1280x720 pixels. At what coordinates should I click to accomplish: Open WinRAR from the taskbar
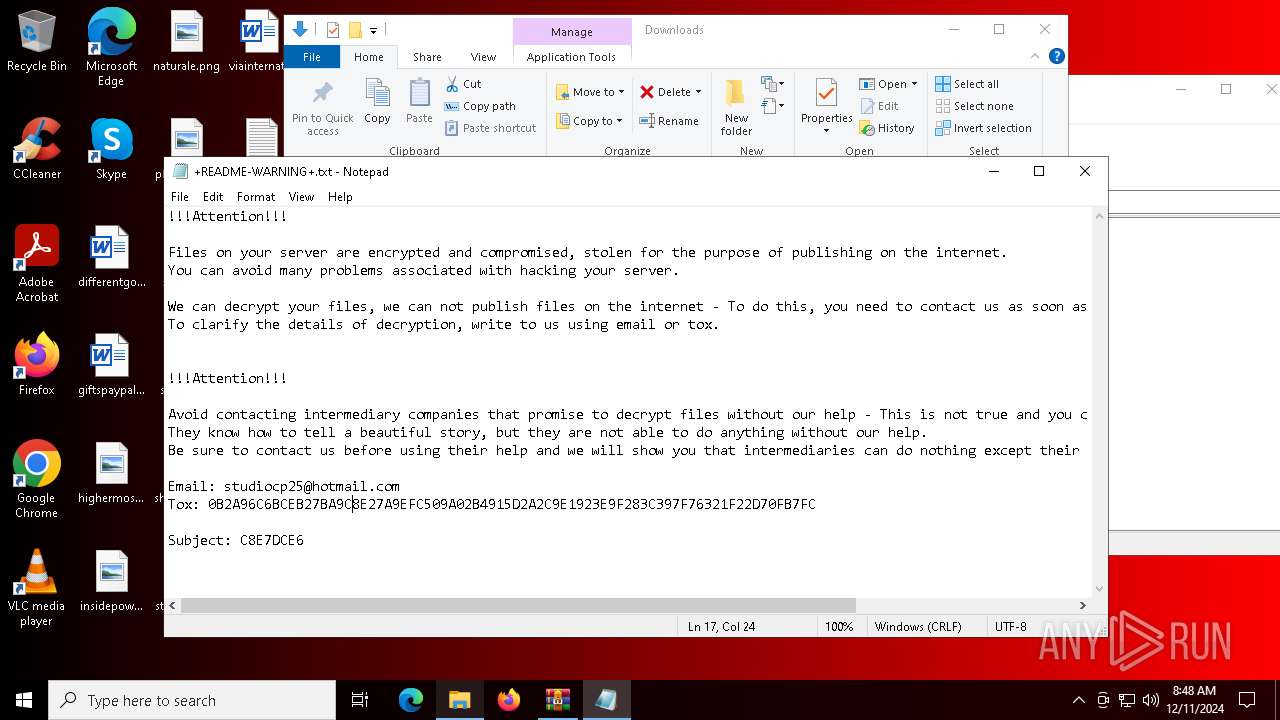click(x=557, y=700)
